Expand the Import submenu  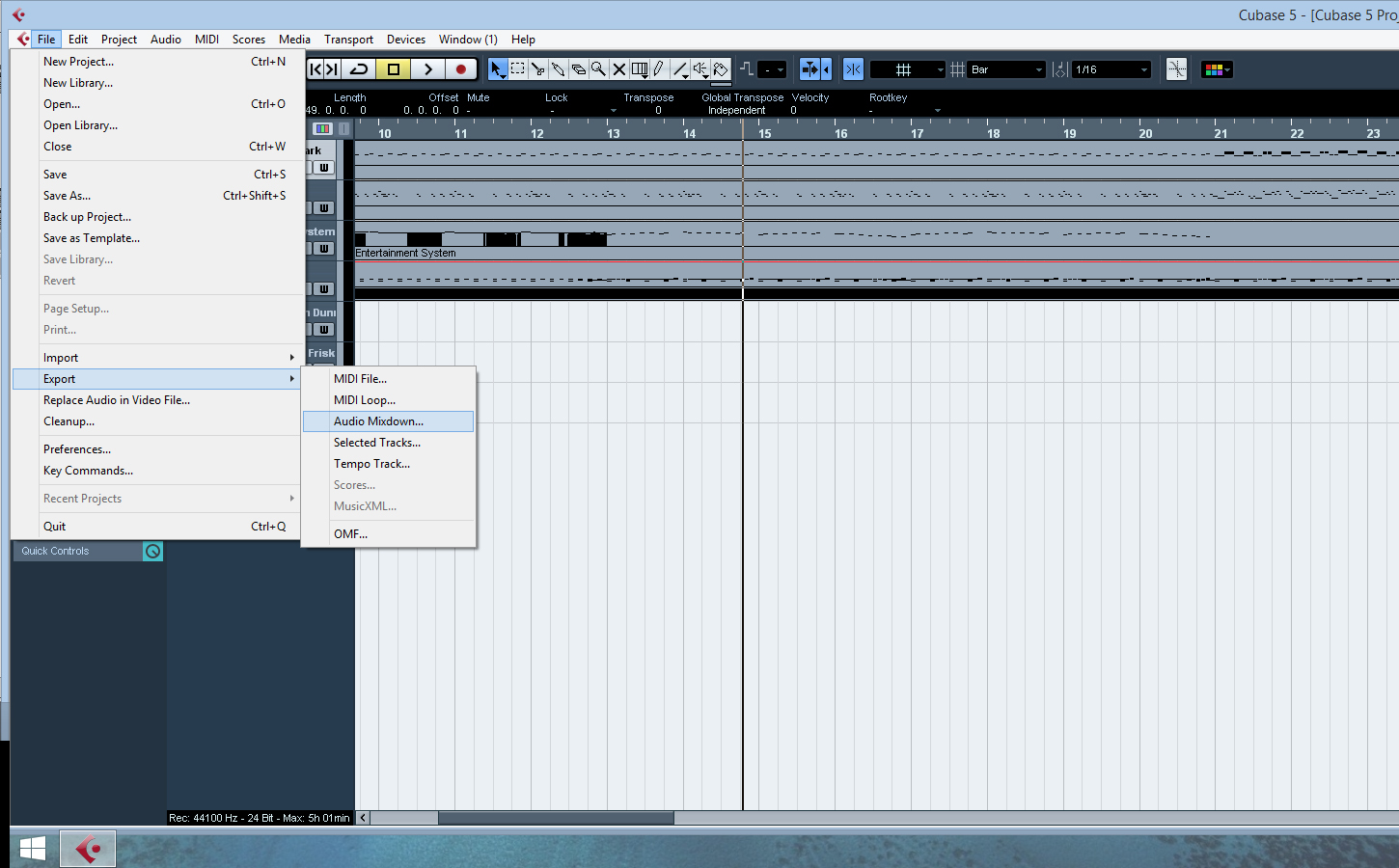click(x=157, y=358)
